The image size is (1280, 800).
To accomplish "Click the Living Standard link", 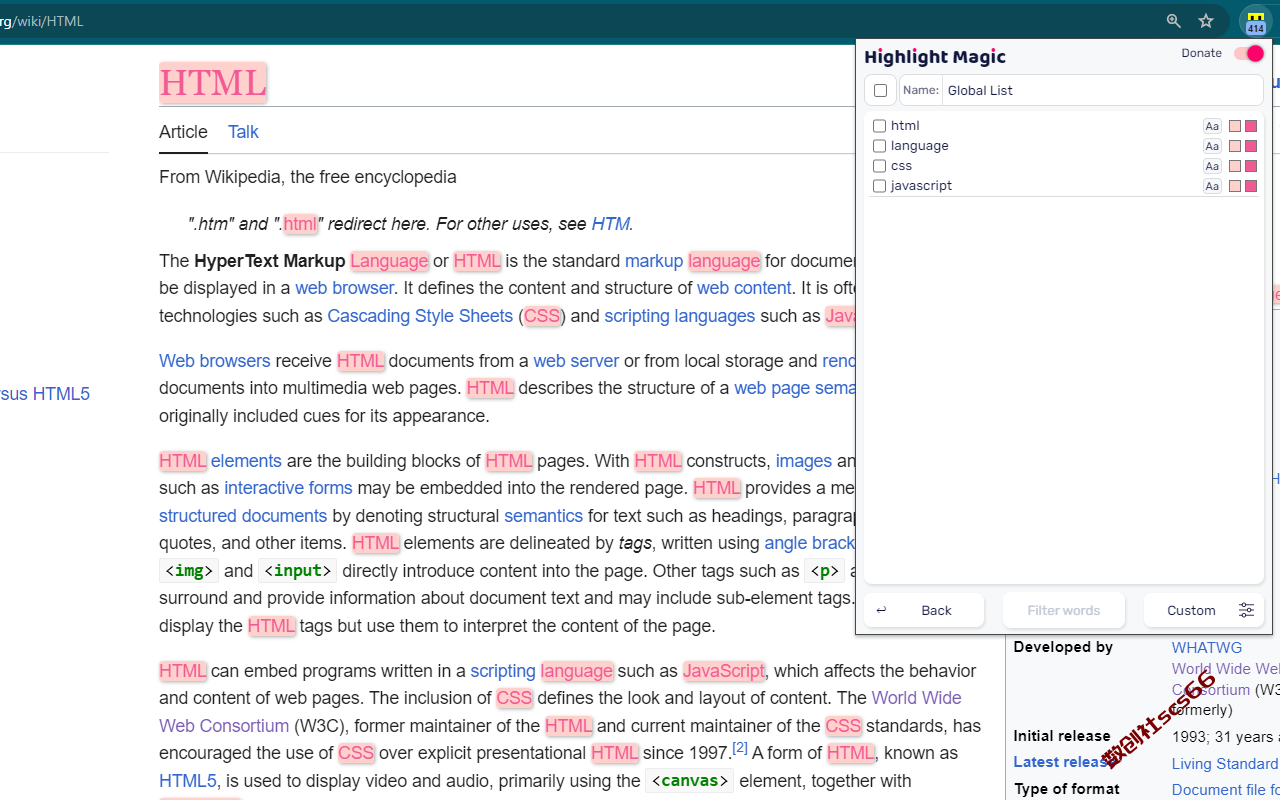I will (1225, 764).
